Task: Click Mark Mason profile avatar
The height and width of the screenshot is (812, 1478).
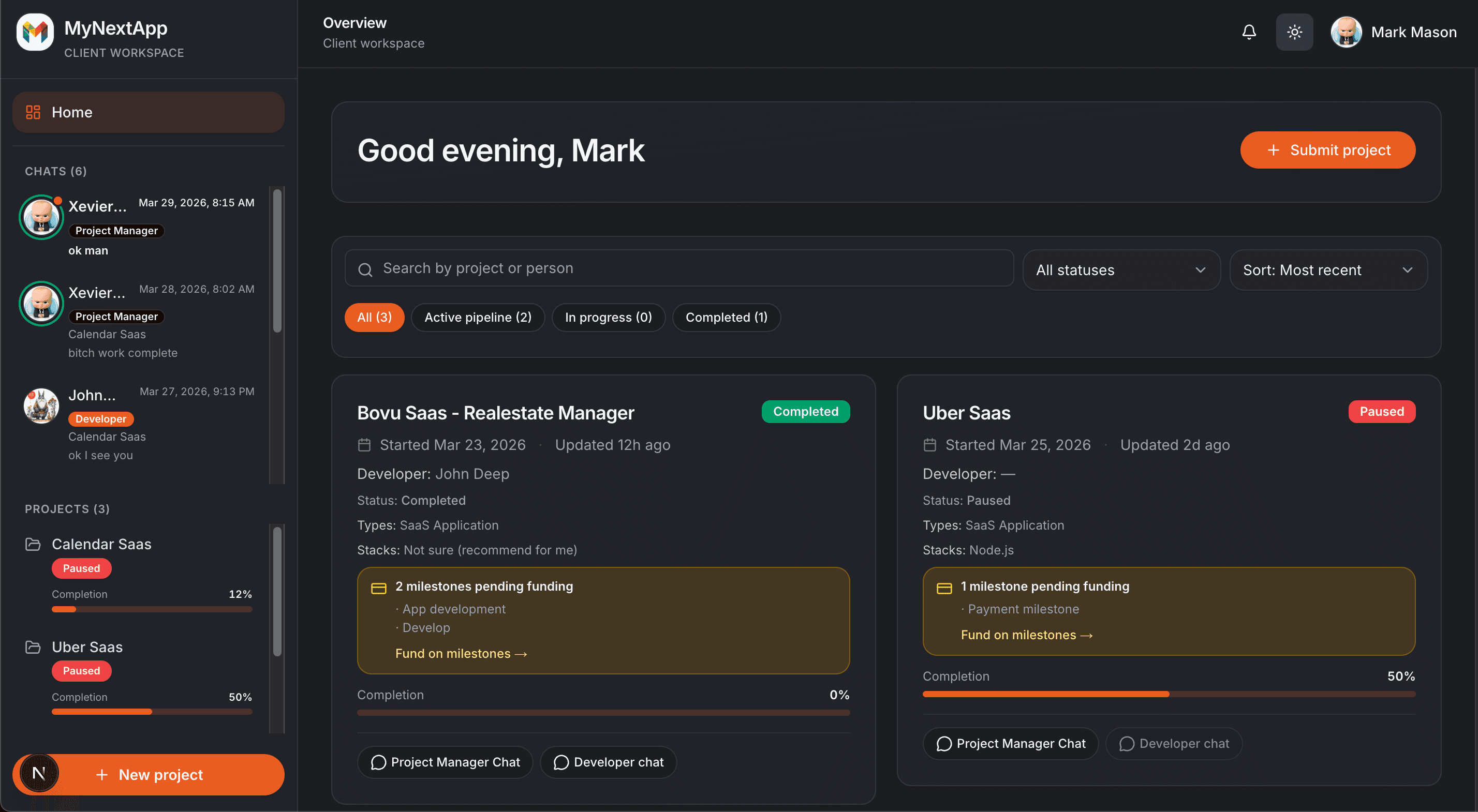Action: click(x=1346, y=32)
